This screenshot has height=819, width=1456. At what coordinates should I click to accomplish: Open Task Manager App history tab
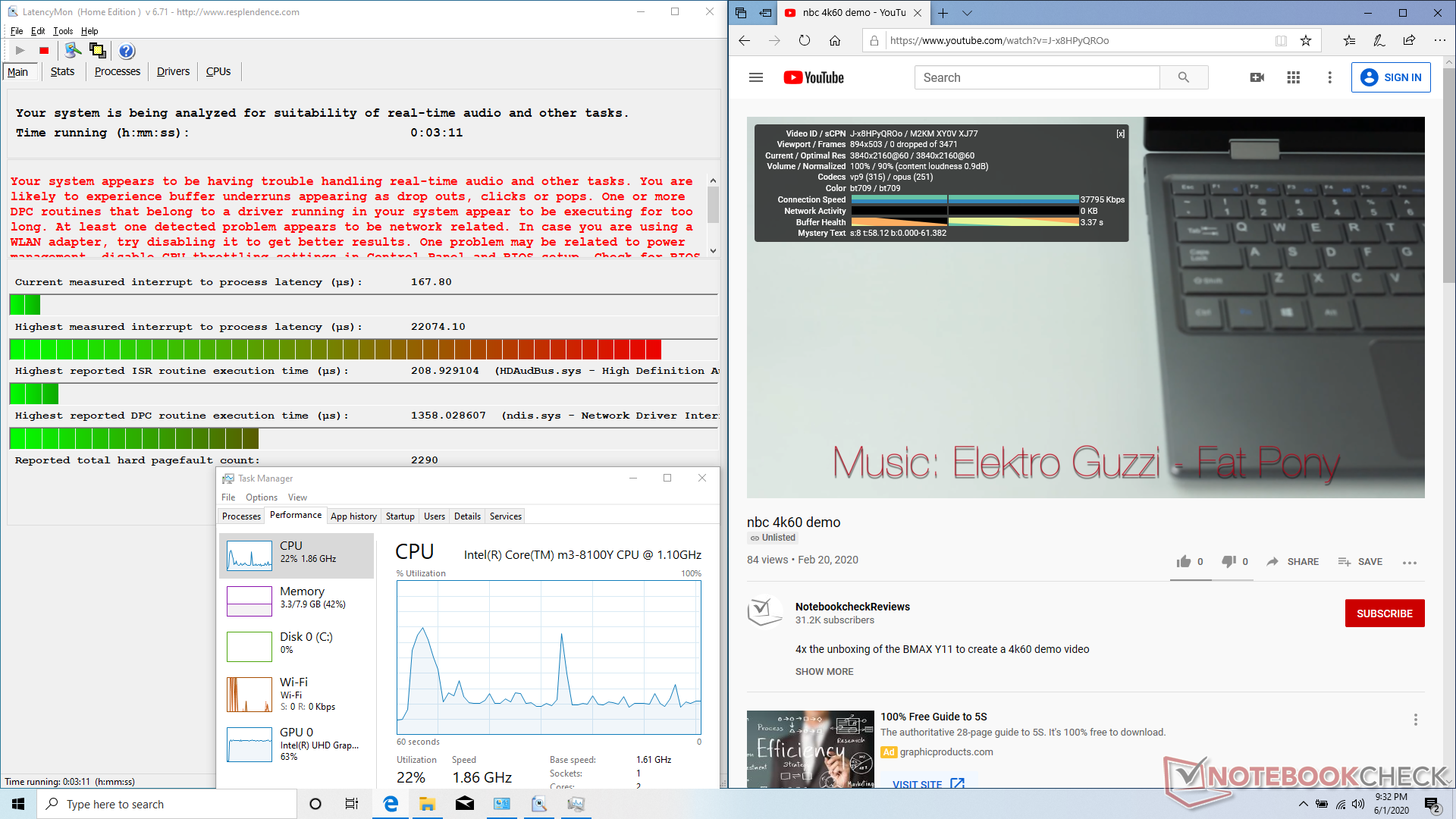(x=353, y=516)
